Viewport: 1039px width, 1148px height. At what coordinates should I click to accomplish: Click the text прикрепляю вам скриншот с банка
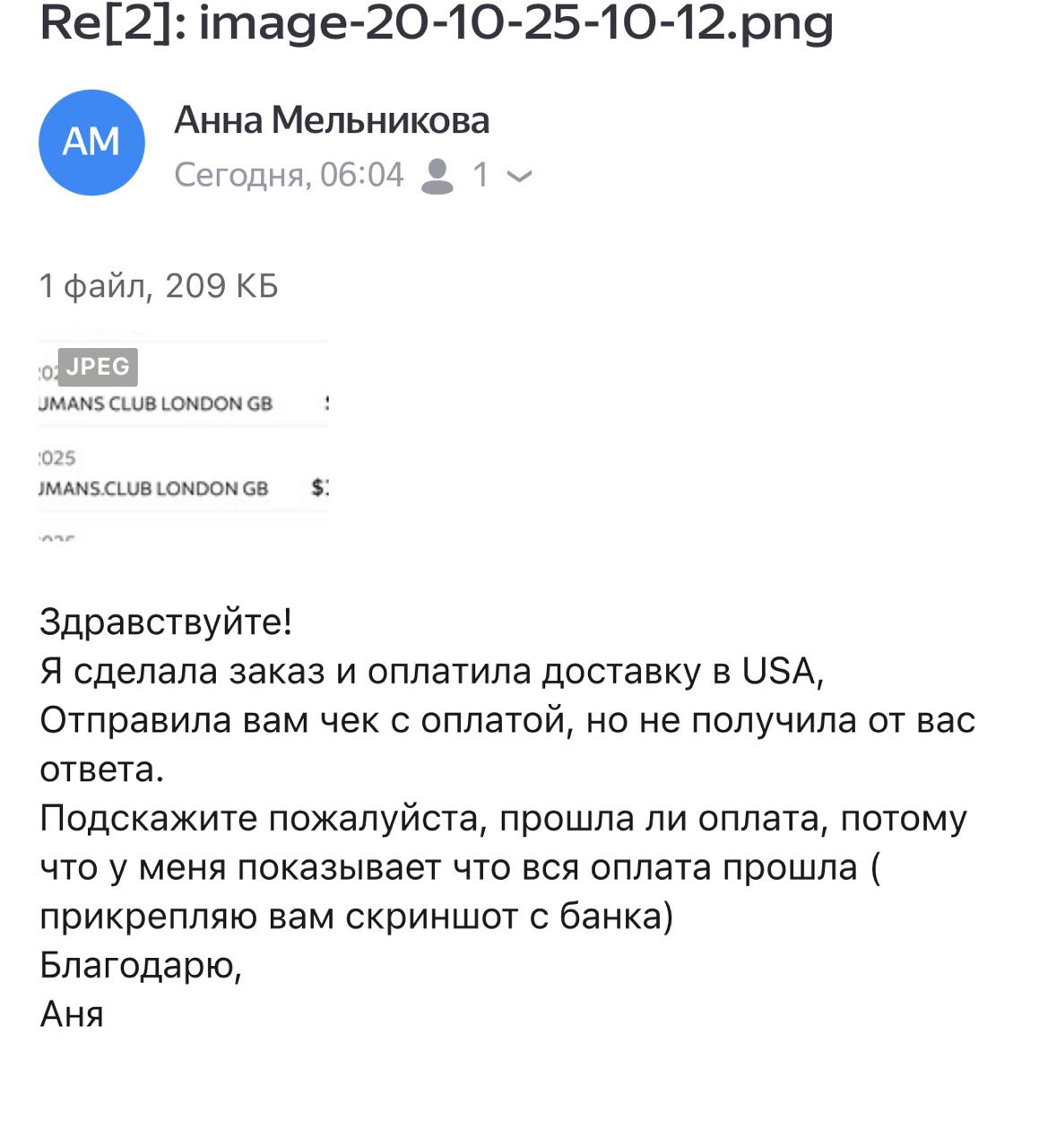[x=354, y=917]
